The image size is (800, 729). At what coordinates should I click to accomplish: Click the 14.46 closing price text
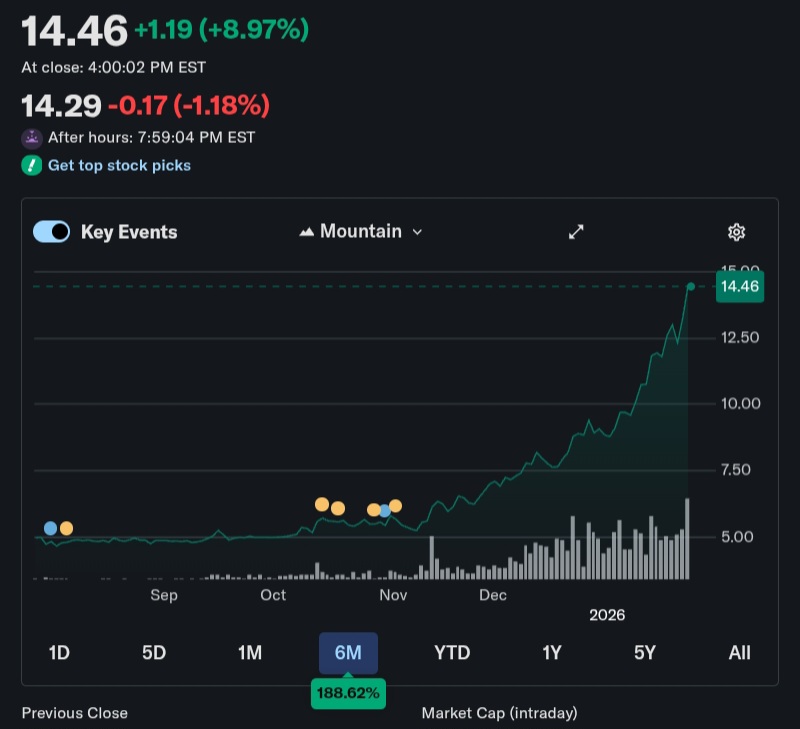(x=74, y=31)
